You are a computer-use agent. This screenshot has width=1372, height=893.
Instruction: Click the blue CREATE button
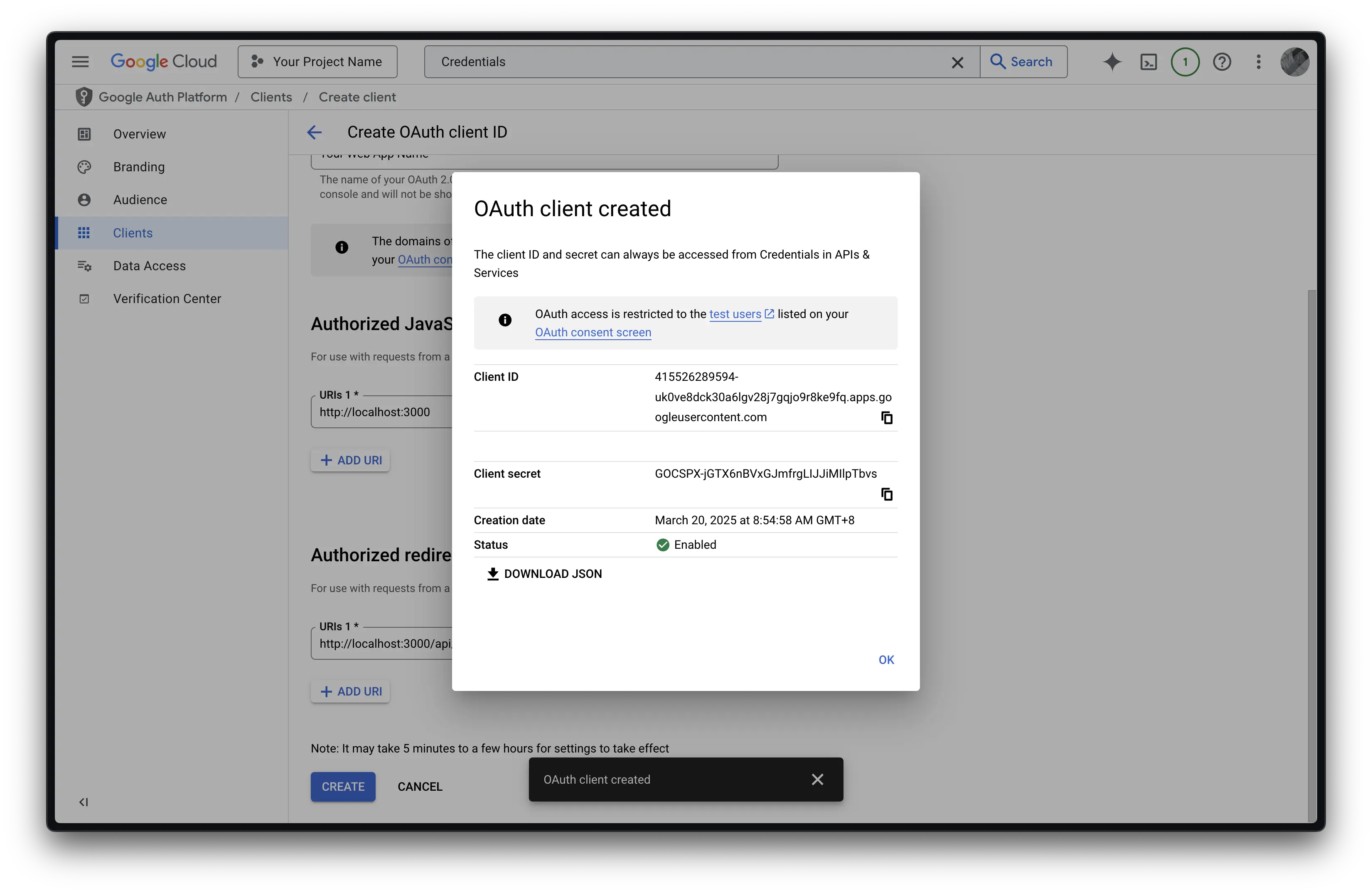click(x=343, y=787)
